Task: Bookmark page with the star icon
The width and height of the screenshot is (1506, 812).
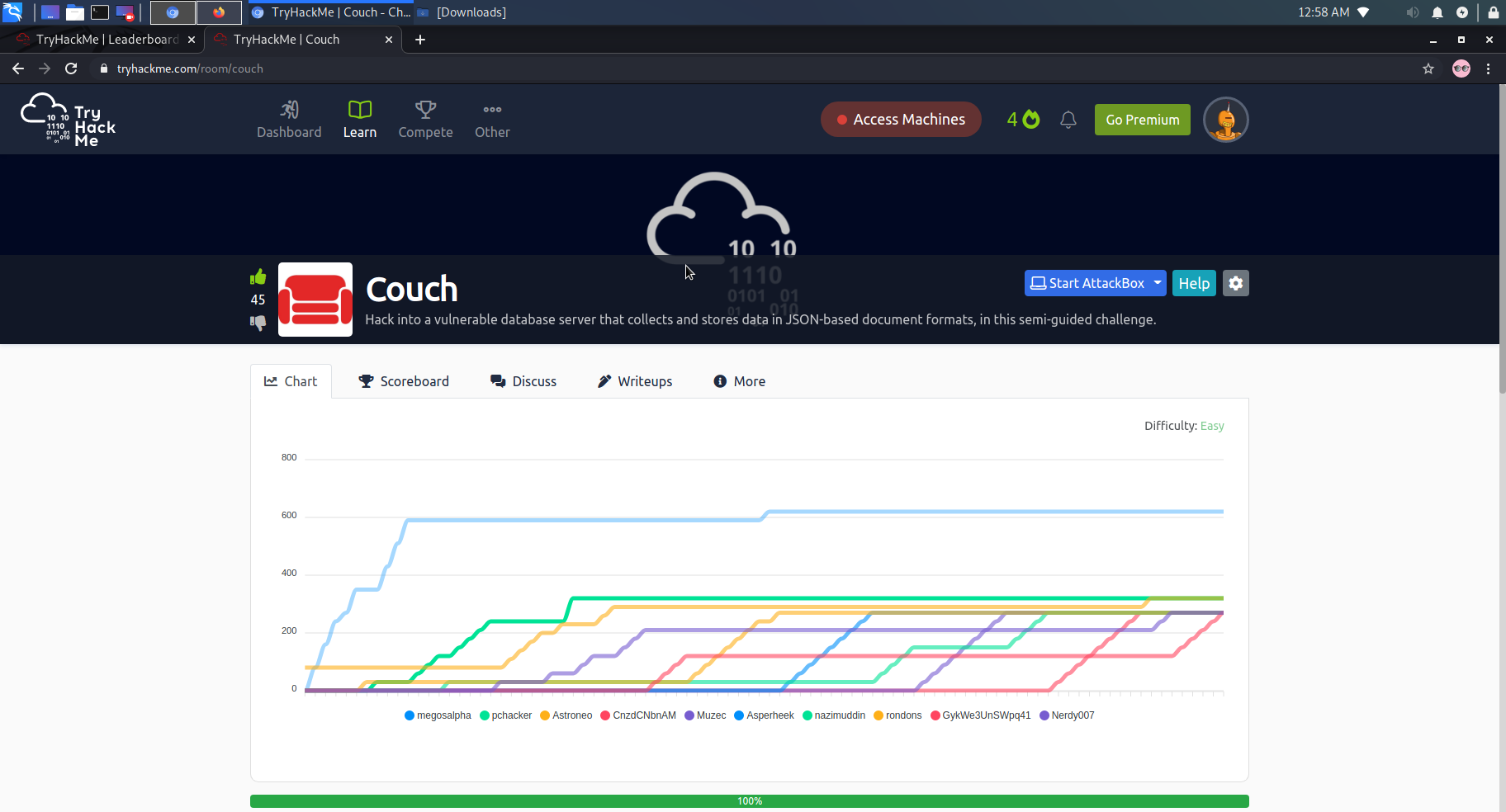Action: pos(1428,68)
